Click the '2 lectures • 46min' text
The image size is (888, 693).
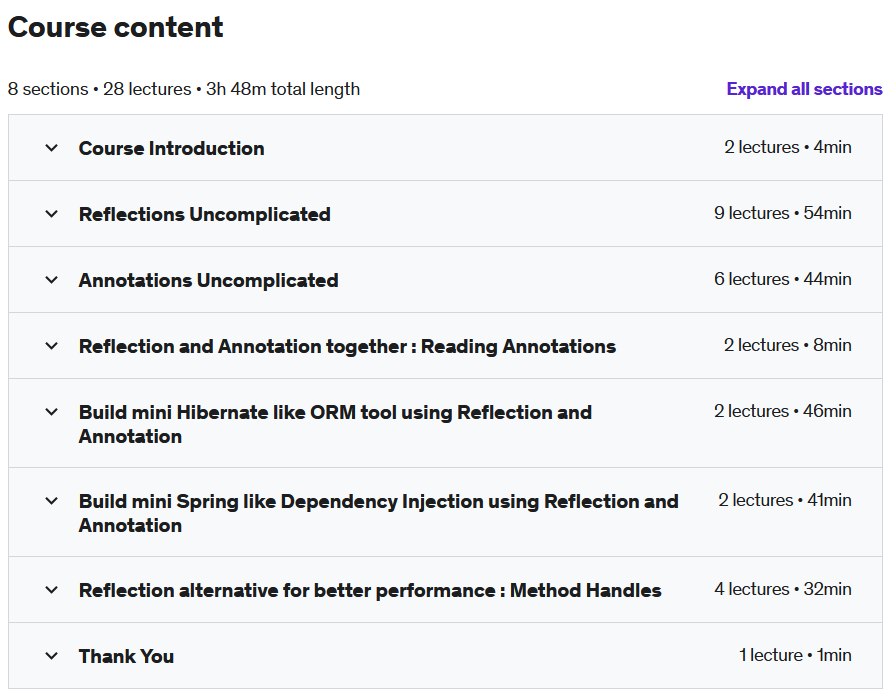(x=783, y=411)
